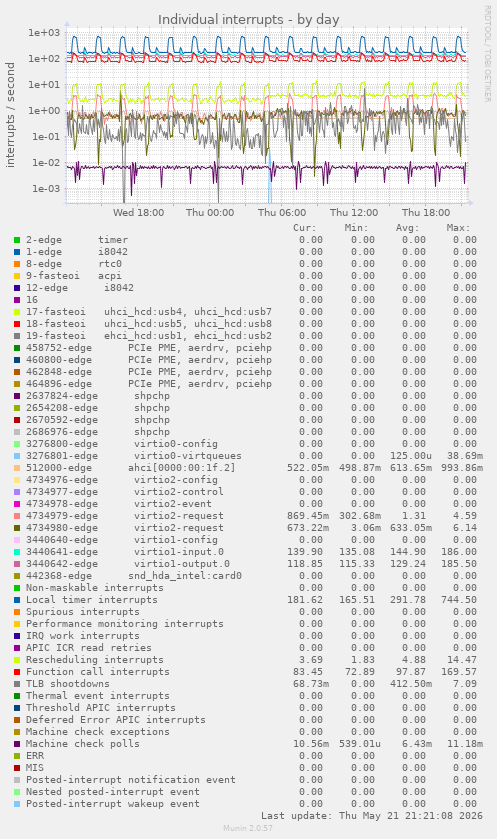Click the 169.57 max value for Function call
497x839 pixels.
click(x=459, y=672)
